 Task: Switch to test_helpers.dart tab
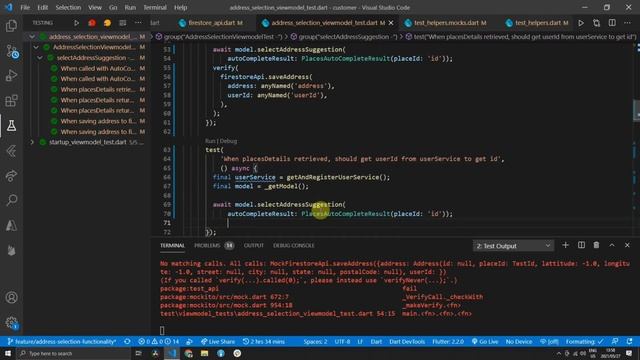(x=537, y=23)
